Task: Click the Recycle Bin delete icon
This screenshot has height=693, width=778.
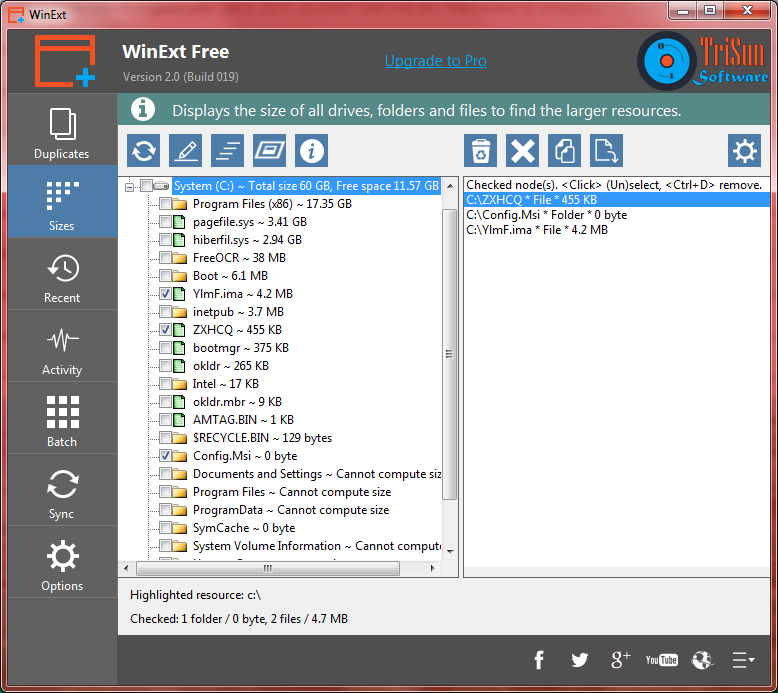Action: 480,150
